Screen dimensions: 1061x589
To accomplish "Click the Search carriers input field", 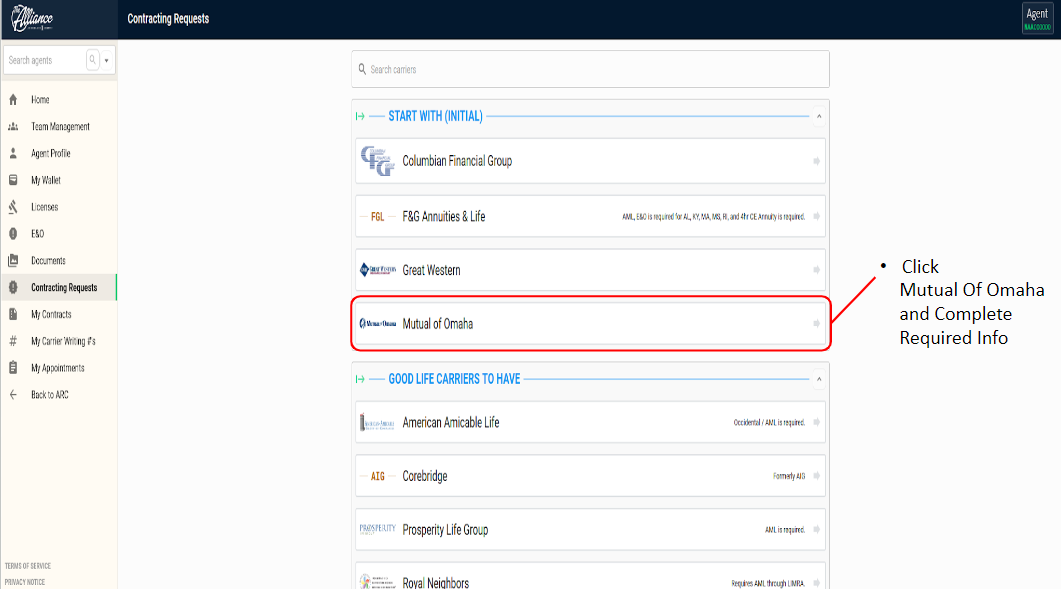I will point(590,70).
